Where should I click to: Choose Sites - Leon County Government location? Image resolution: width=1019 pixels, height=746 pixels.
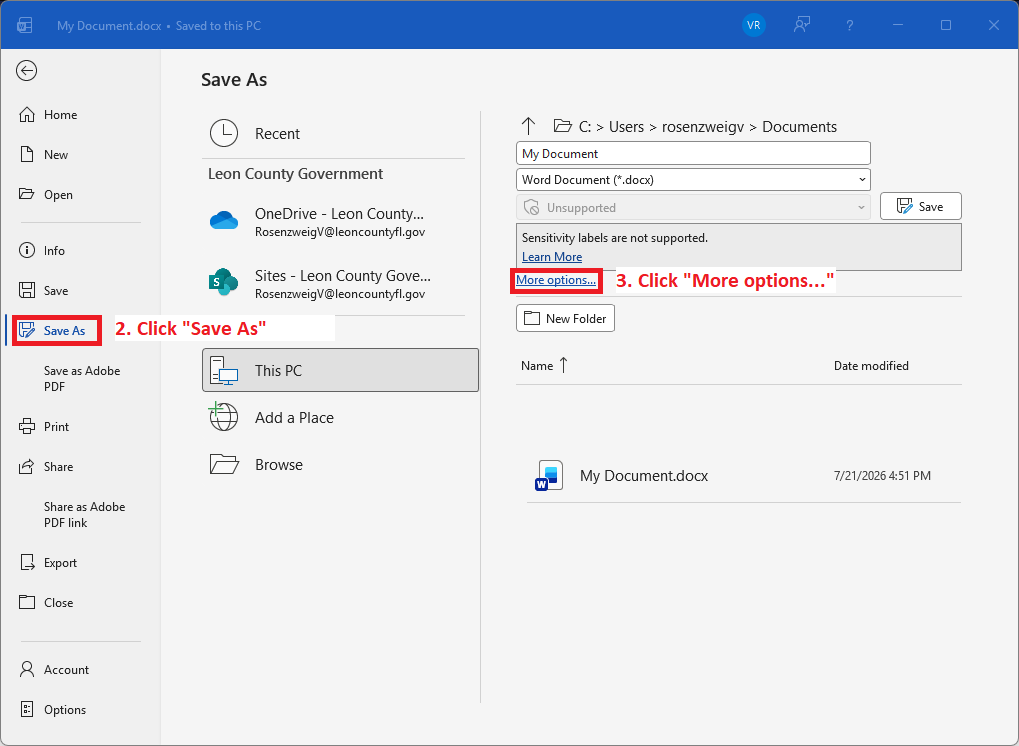point(333,283)
